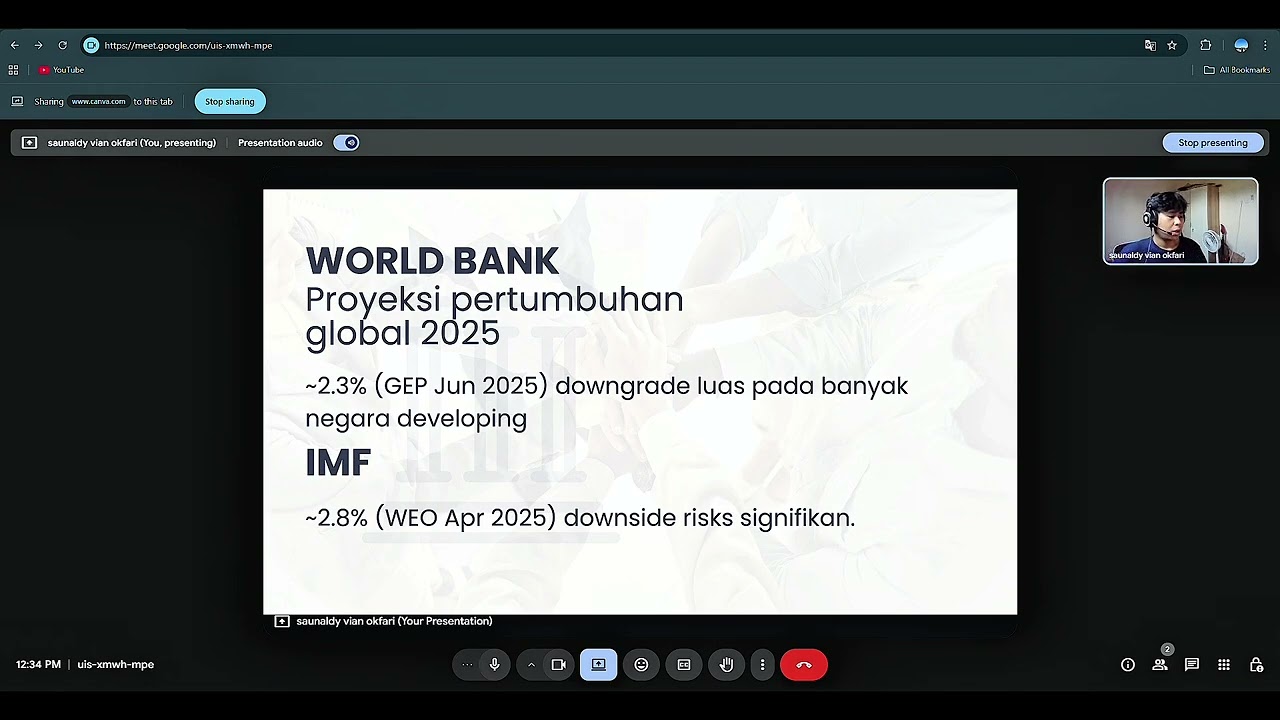Open meeting details info icon
The width and height of the screenshot is (1280, 720).
(x=1128, y=665)
